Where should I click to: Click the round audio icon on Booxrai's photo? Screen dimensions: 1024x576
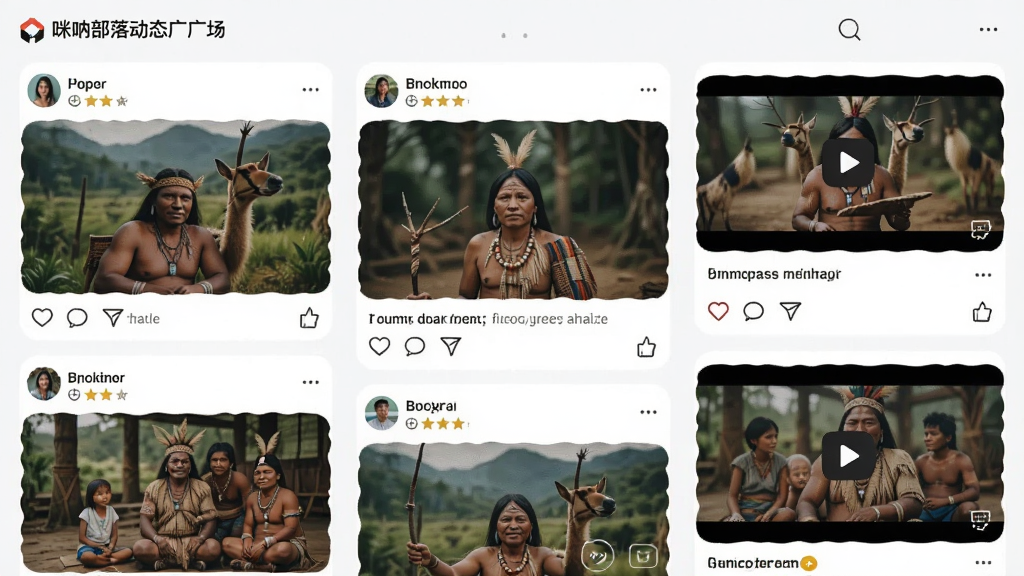[598, 556]
